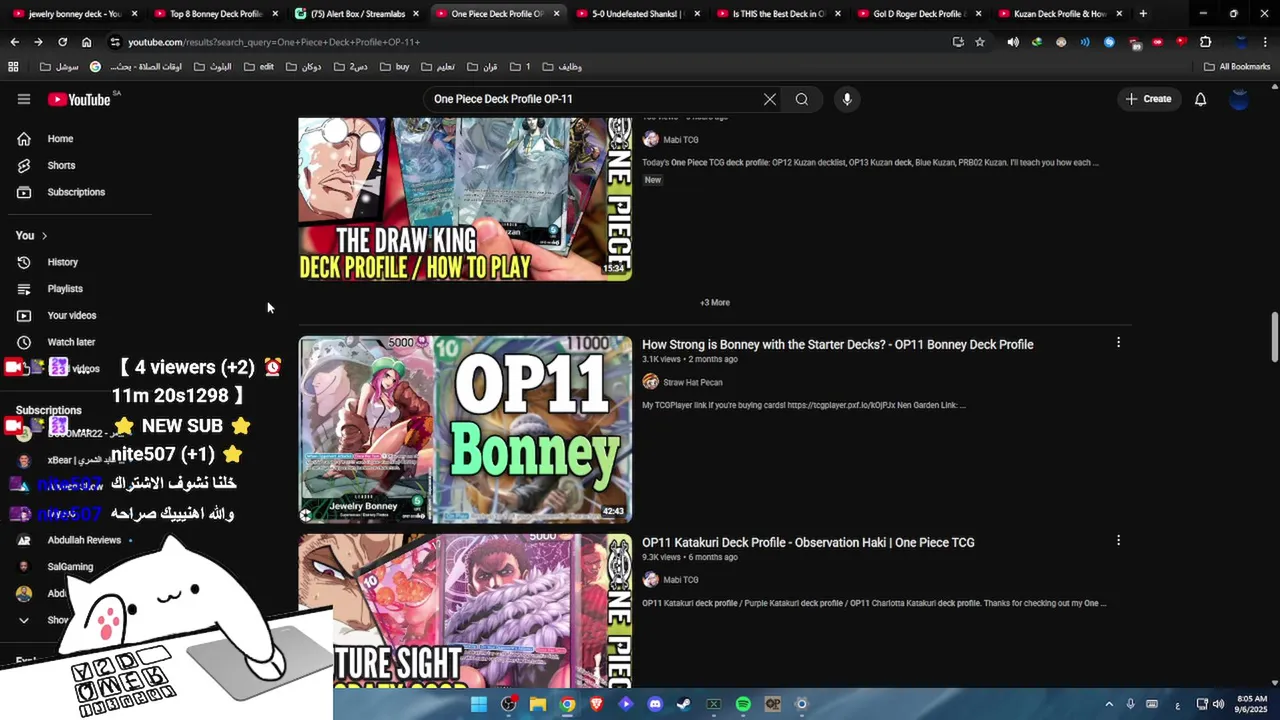Click the YouTube logo
1280x720 pixels.
pos(79,99)
